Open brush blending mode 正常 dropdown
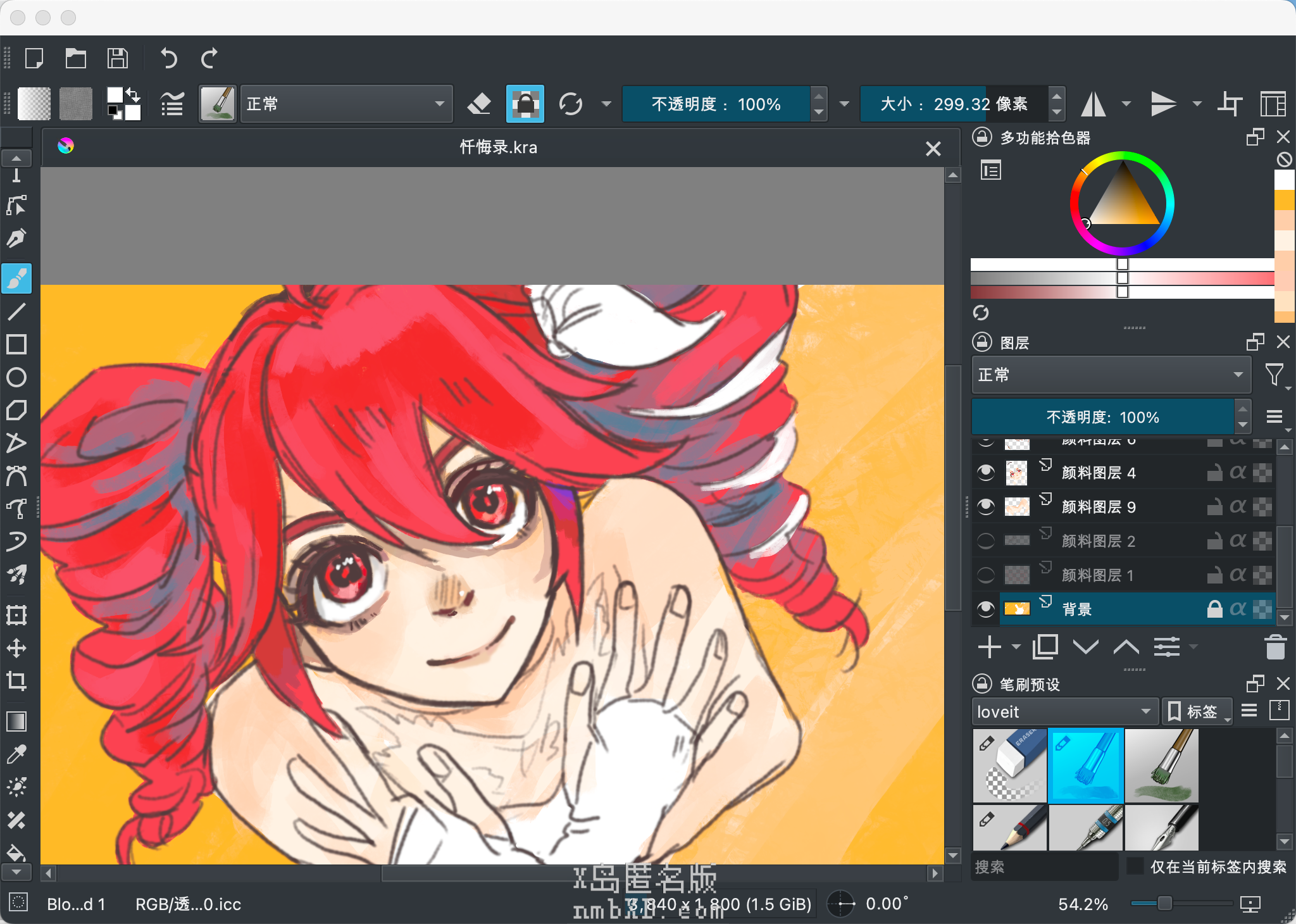The image size is (1296, 924). coord(346,104)
